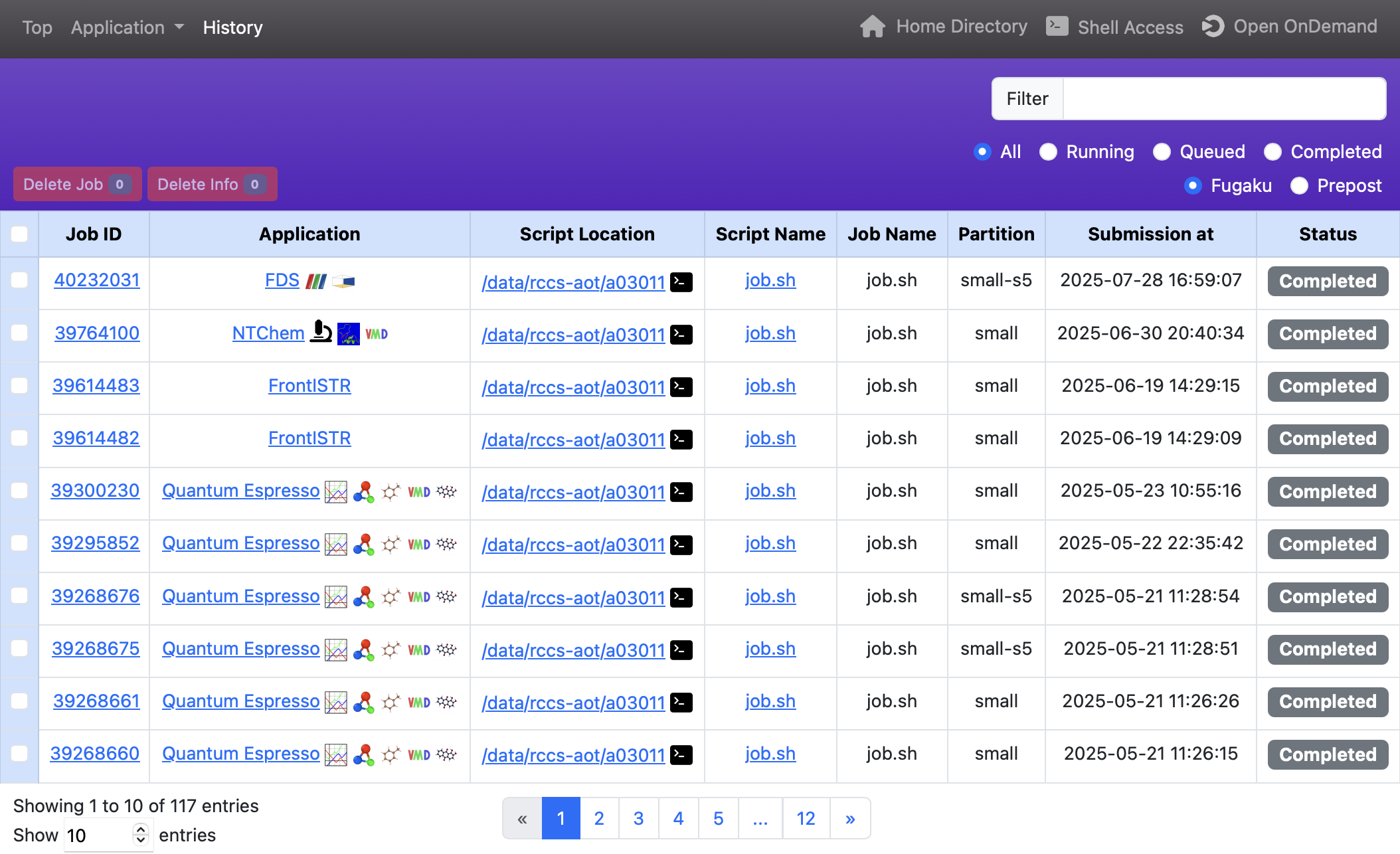Check the box for job 39614483
The image size is (1400, 854).
pos(19,385)
